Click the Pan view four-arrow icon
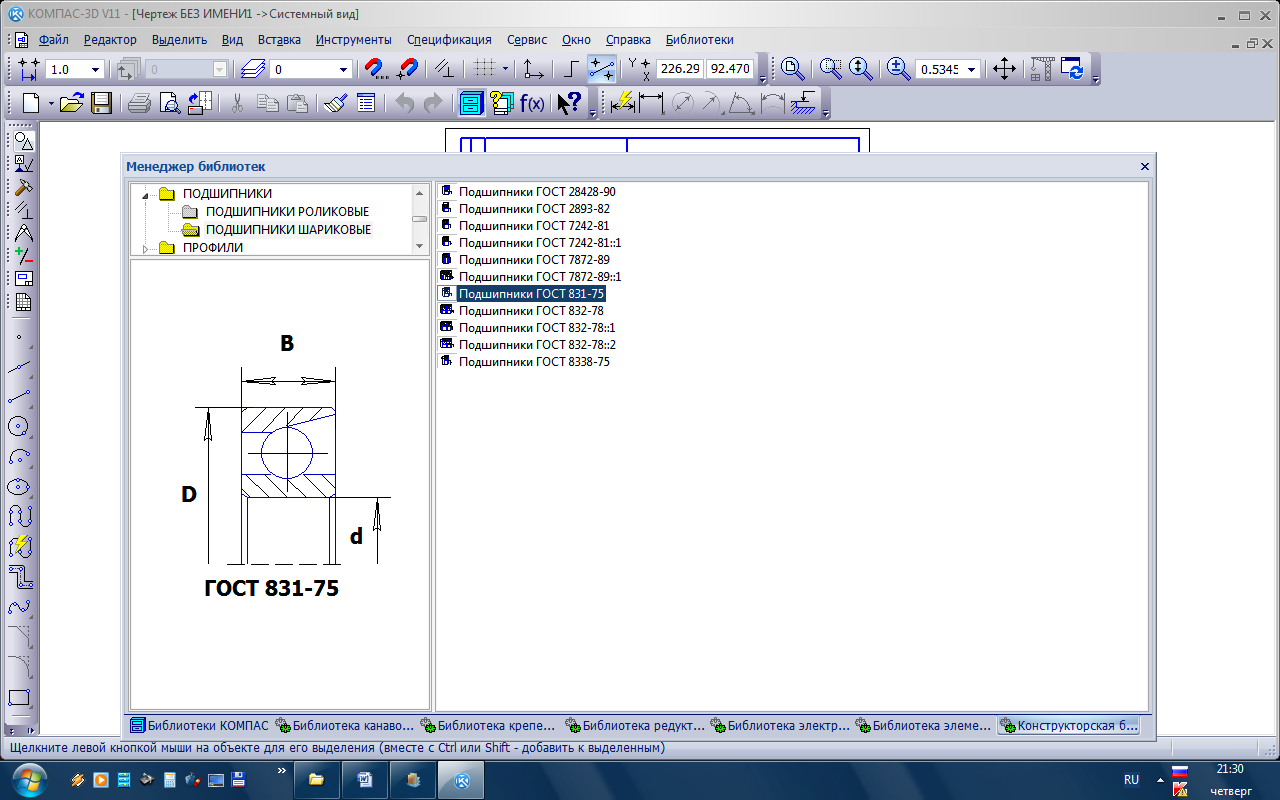Screen dimensions: 1280x800 coord(1004,69)
